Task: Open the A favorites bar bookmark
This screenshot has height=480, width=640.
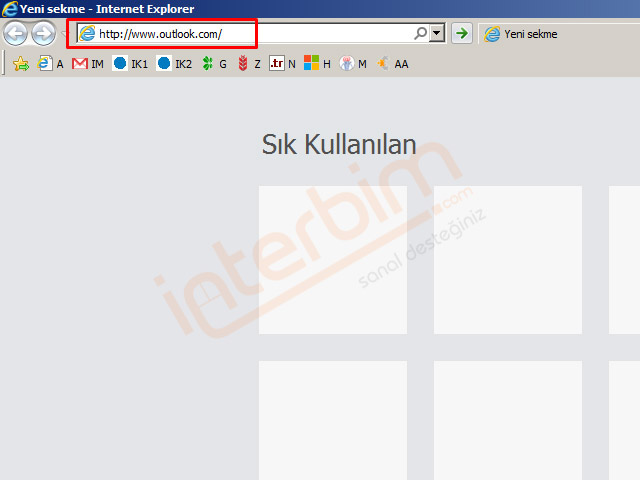Action: (x=51, y=64)
